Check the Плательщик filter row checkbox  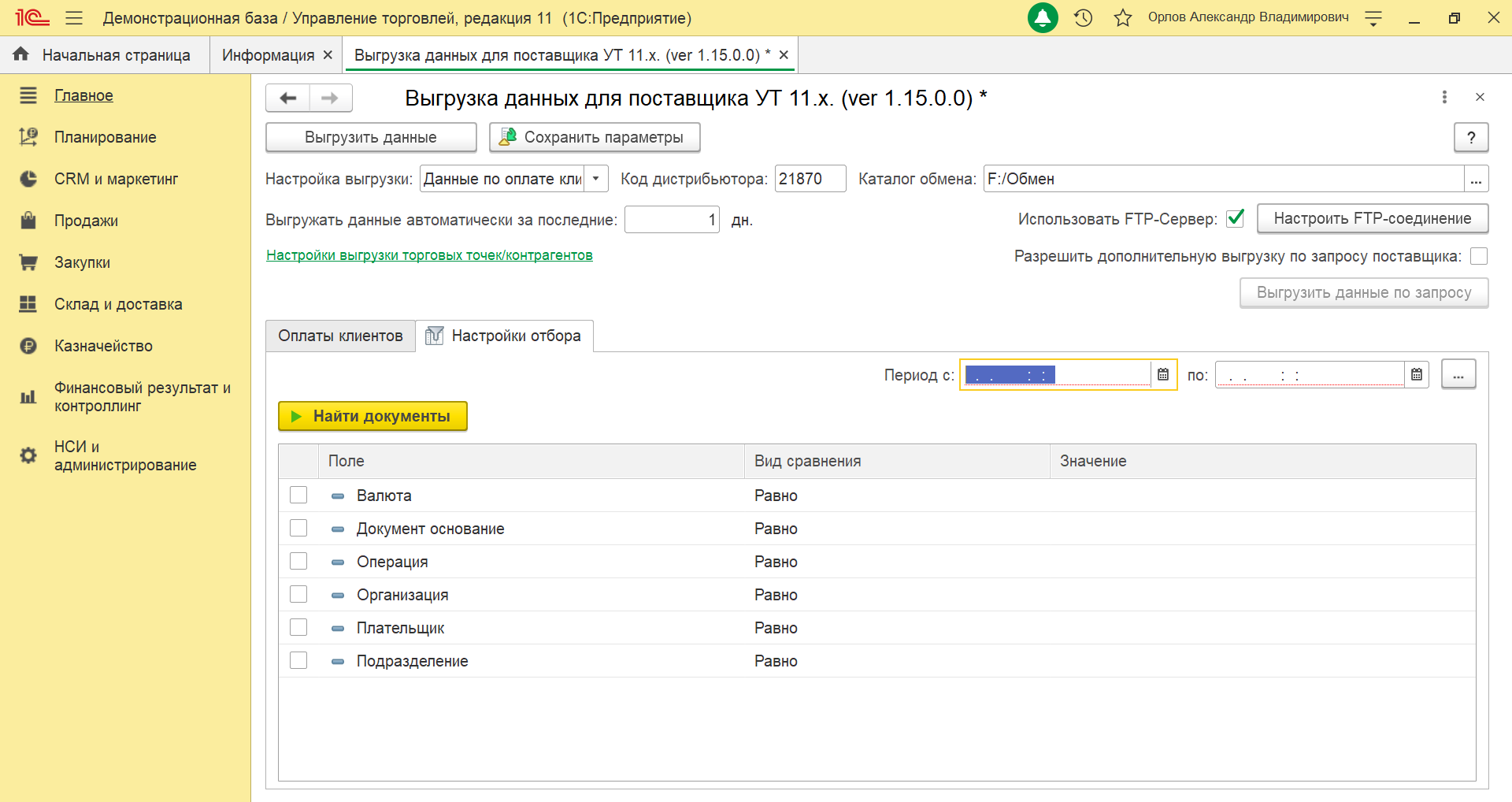[x=298, y=627]
